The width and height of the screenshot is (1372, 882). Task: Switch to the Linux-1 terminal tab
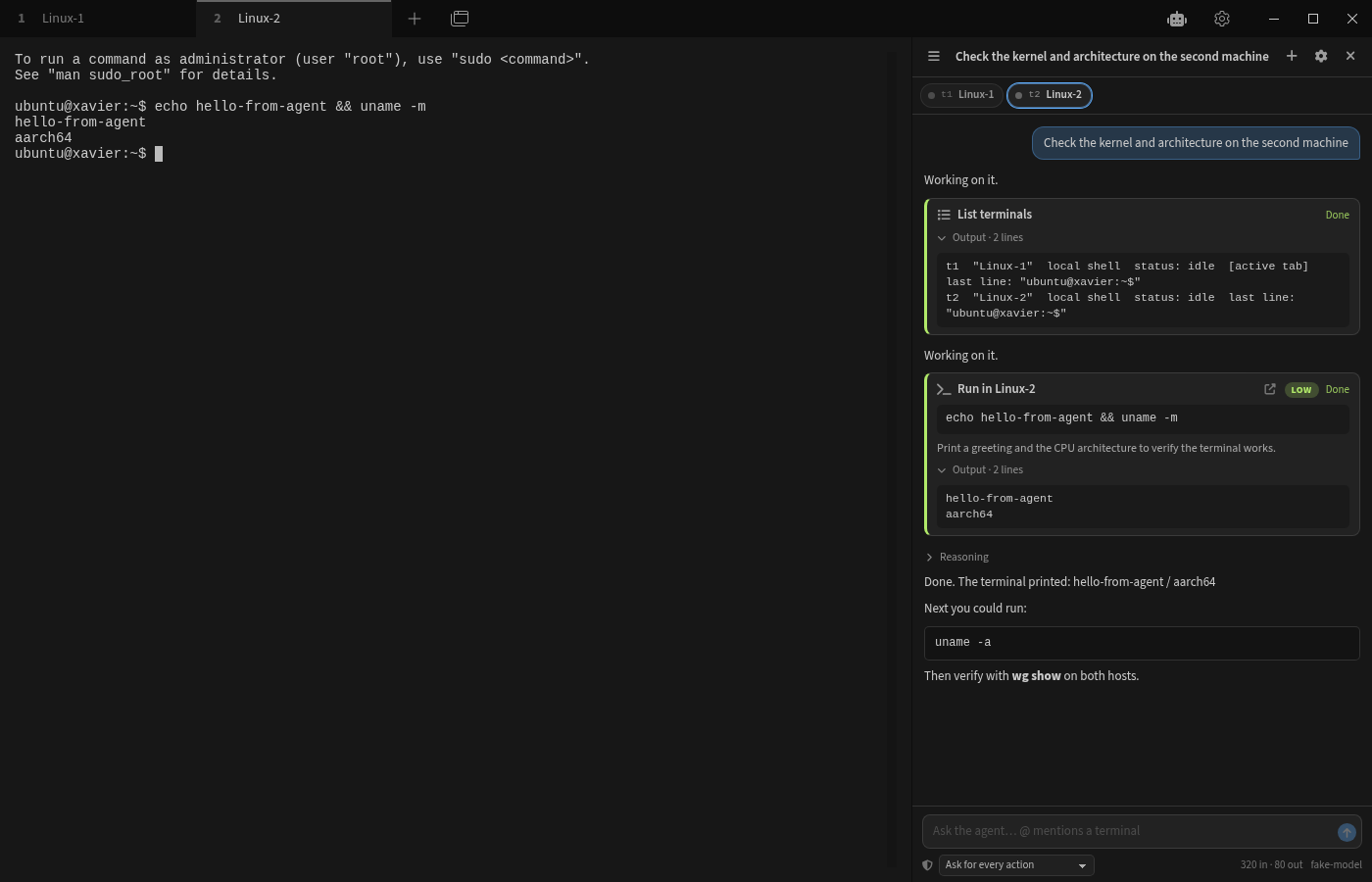tap(98, 19)
